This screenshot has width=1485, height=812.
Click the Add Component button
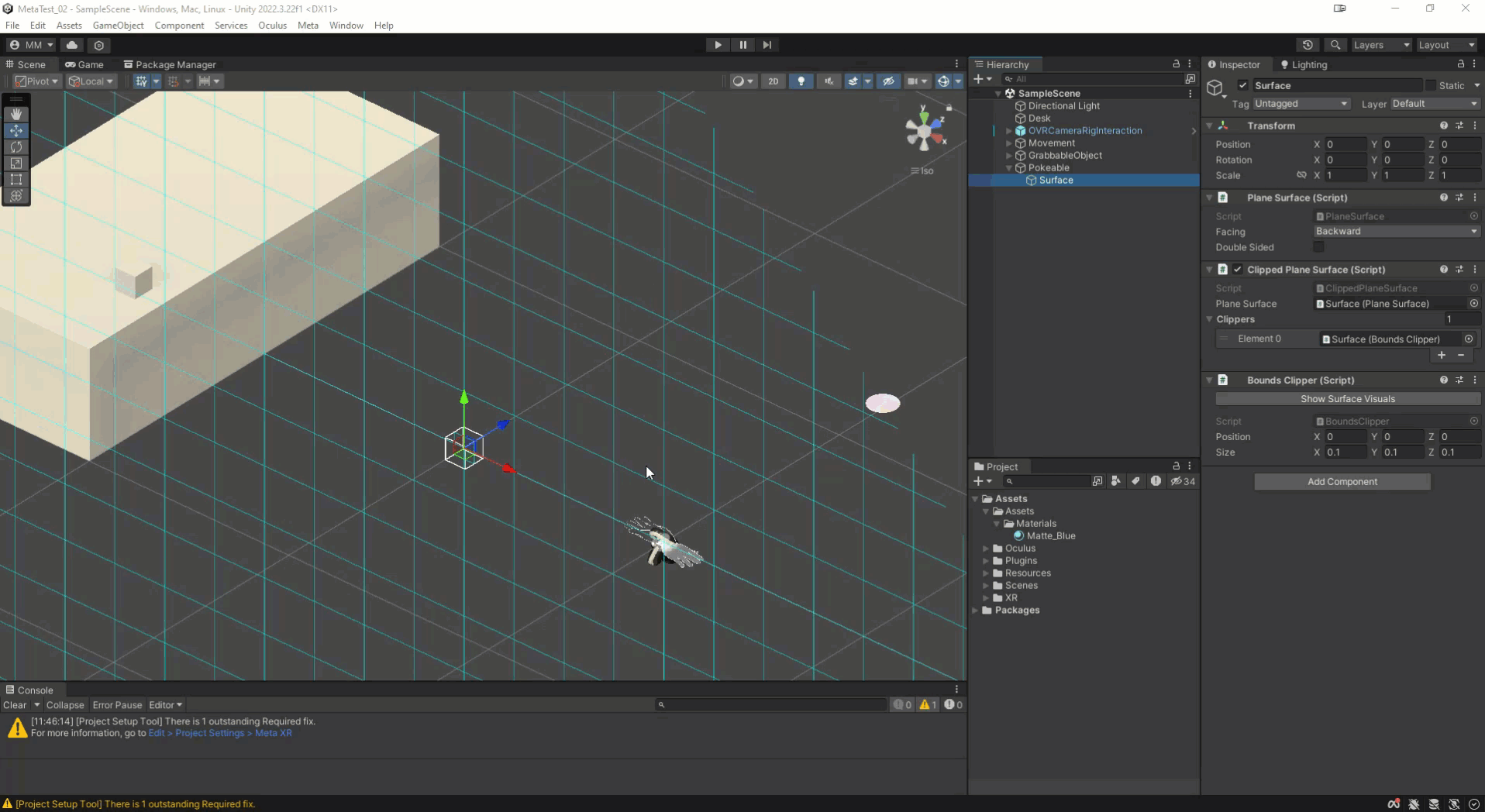pos(1342,482)
